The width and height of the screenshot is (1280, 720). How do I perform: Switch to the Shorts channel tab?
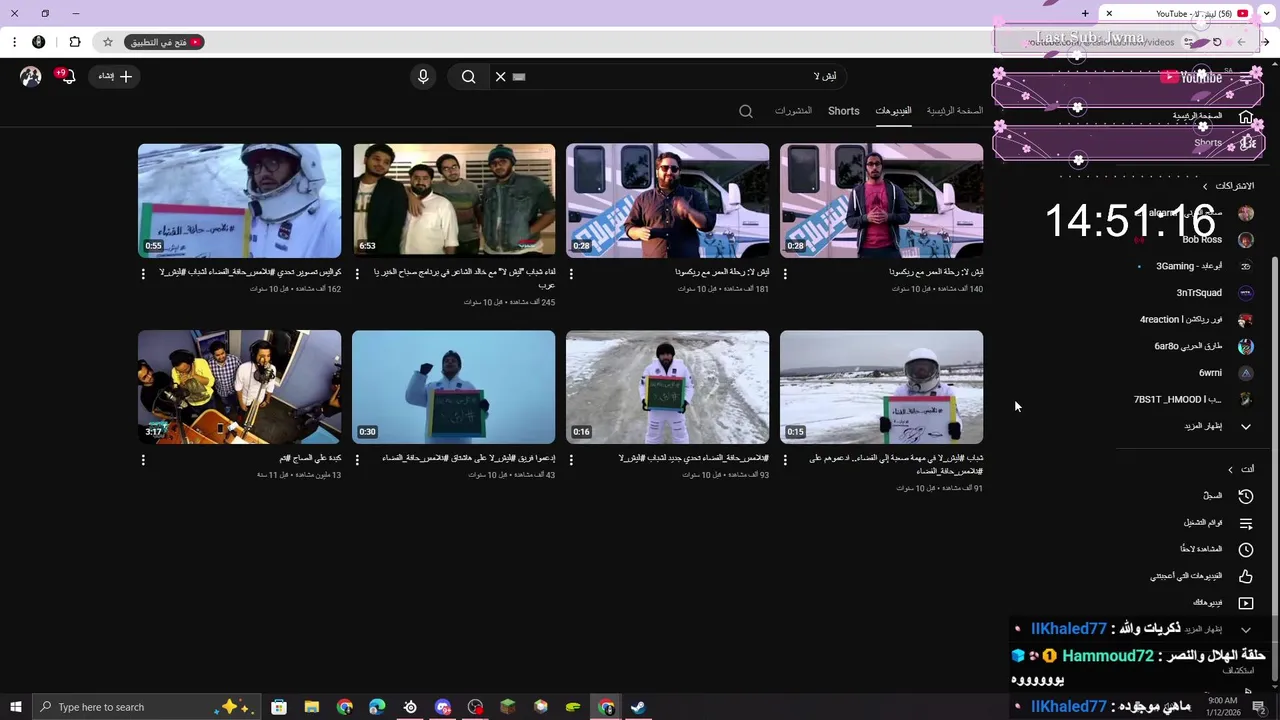(843, 111)
